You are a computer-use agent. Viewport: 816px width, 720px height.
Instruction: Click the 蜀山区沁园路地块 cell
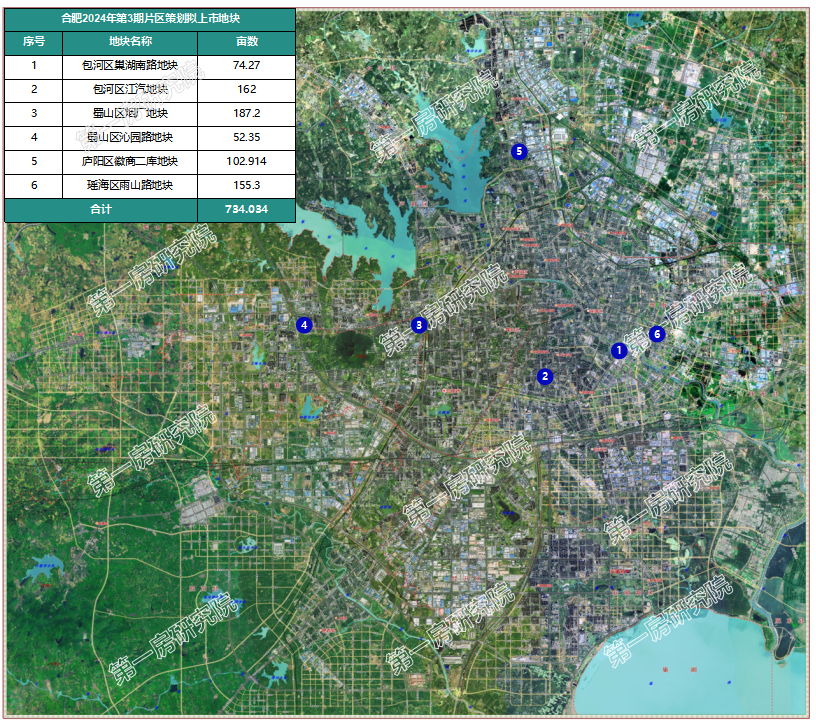pyautogui.click(x=130, y=137)
